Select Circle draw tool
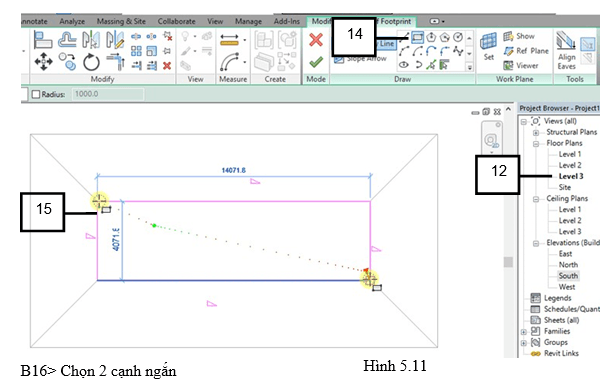The image size is (607, 383). tap(458, 37)
